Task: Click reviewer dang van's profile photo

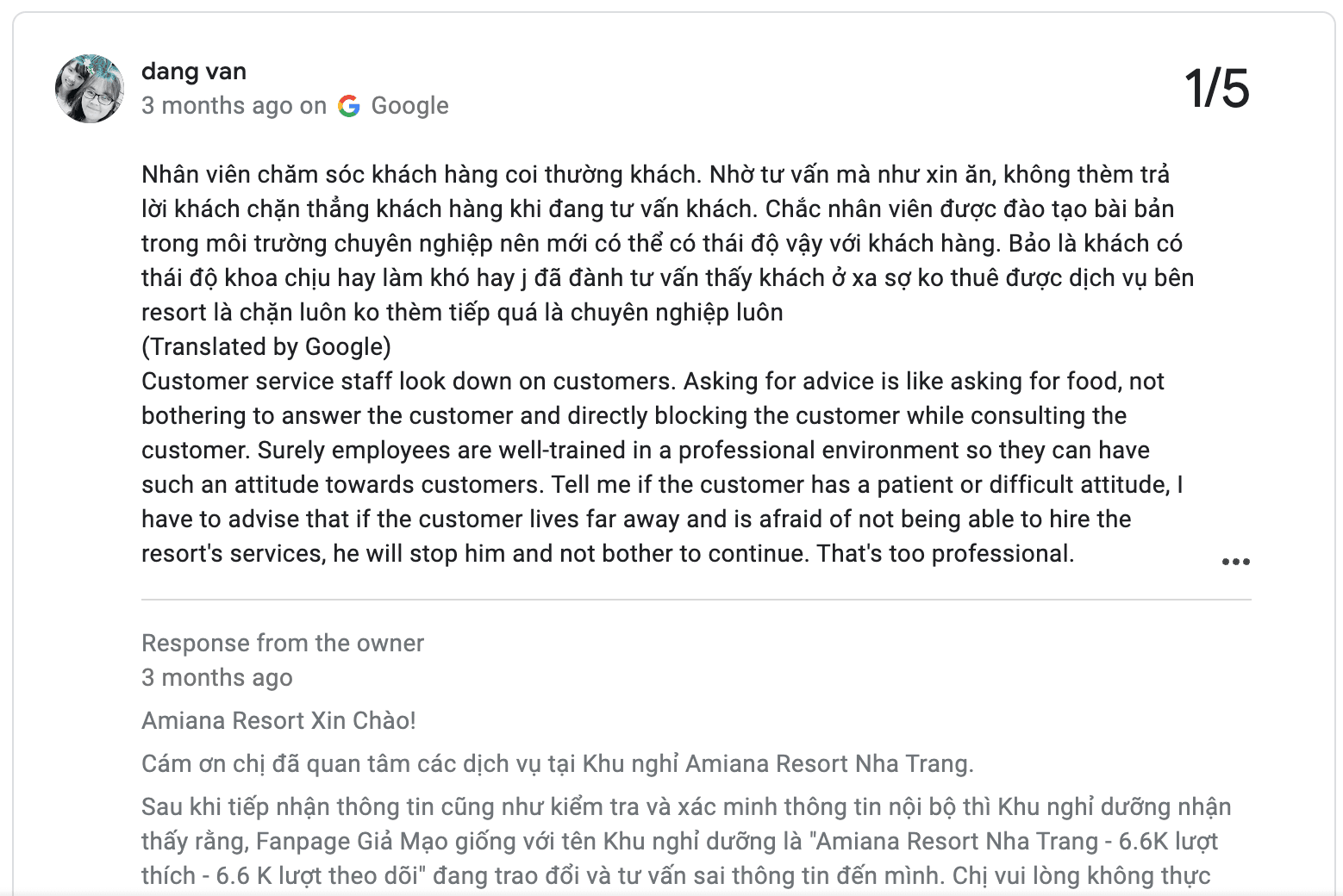Action: (90, 89)
